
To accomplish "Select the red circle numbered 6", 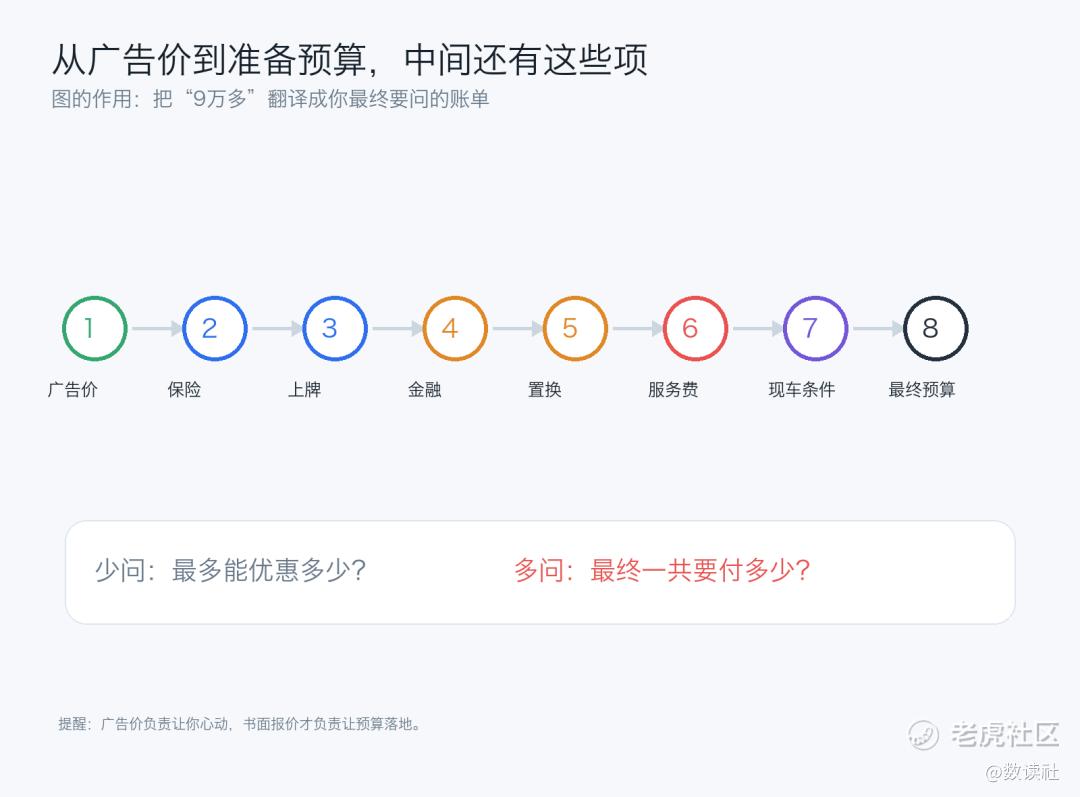I will [x=695, y=329].
